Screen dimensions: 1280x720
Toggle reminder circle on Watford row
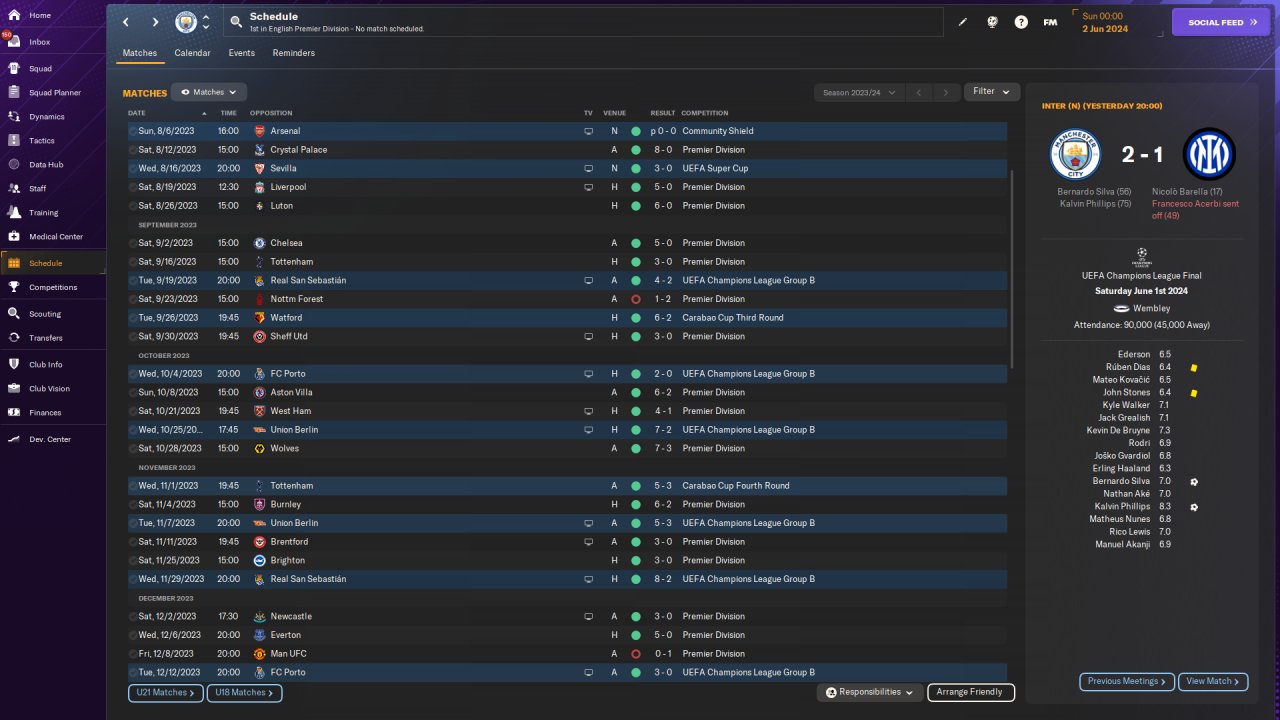[x=133, y=318]
